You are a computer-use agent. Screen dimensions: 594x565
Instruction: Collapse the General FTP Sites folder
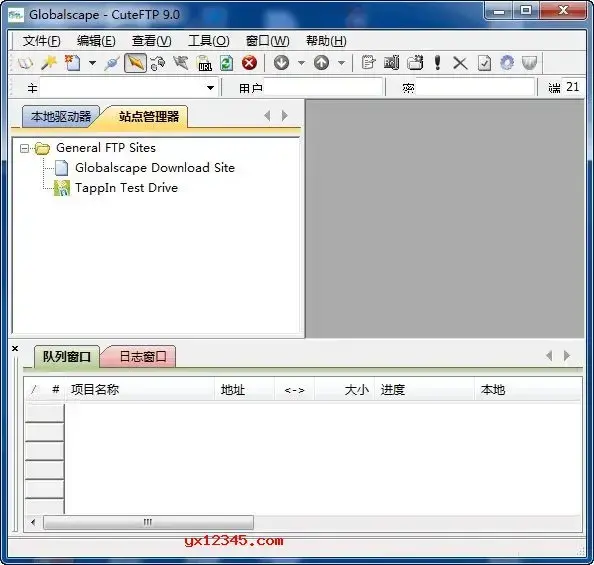click(x=24, y=148)
